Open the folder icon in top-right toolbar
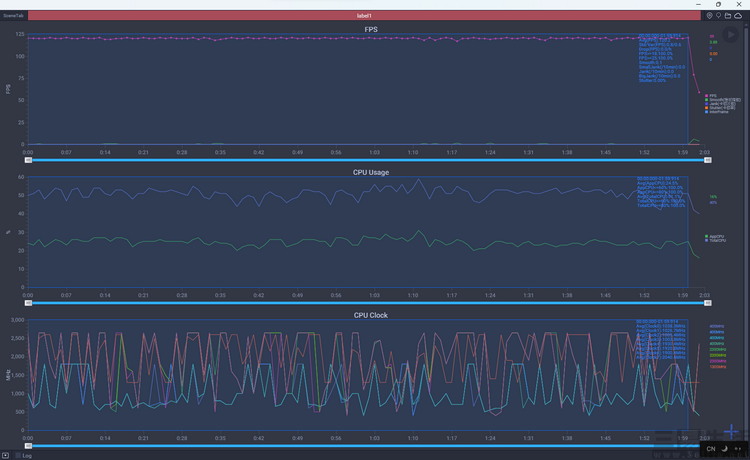Screen dimensions: 750x460 [728, 16]
